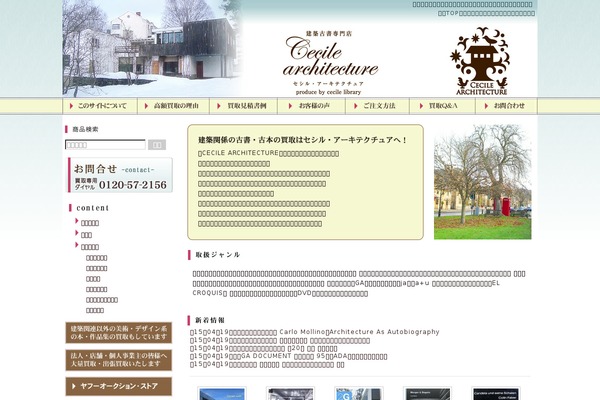The image size is (600, 400).
Task: Click the fifth black book cover thumbnail
Action: [496, 393]
